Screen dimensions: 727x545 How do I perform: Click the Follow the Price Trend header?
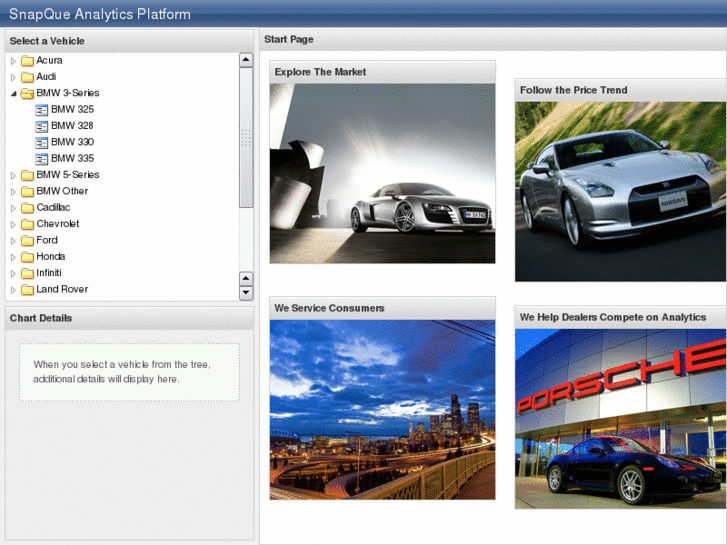tap(620, 90)
